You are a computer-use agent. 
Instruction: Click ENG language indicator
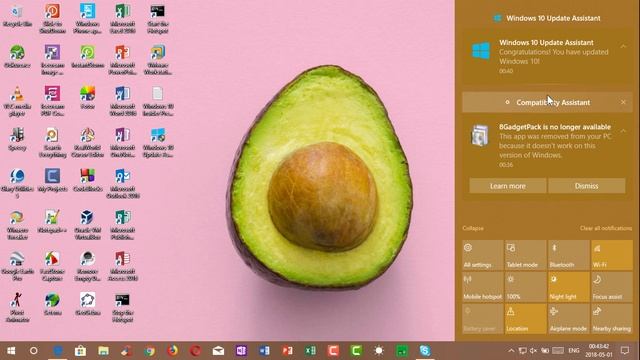(x=573, y=351)
